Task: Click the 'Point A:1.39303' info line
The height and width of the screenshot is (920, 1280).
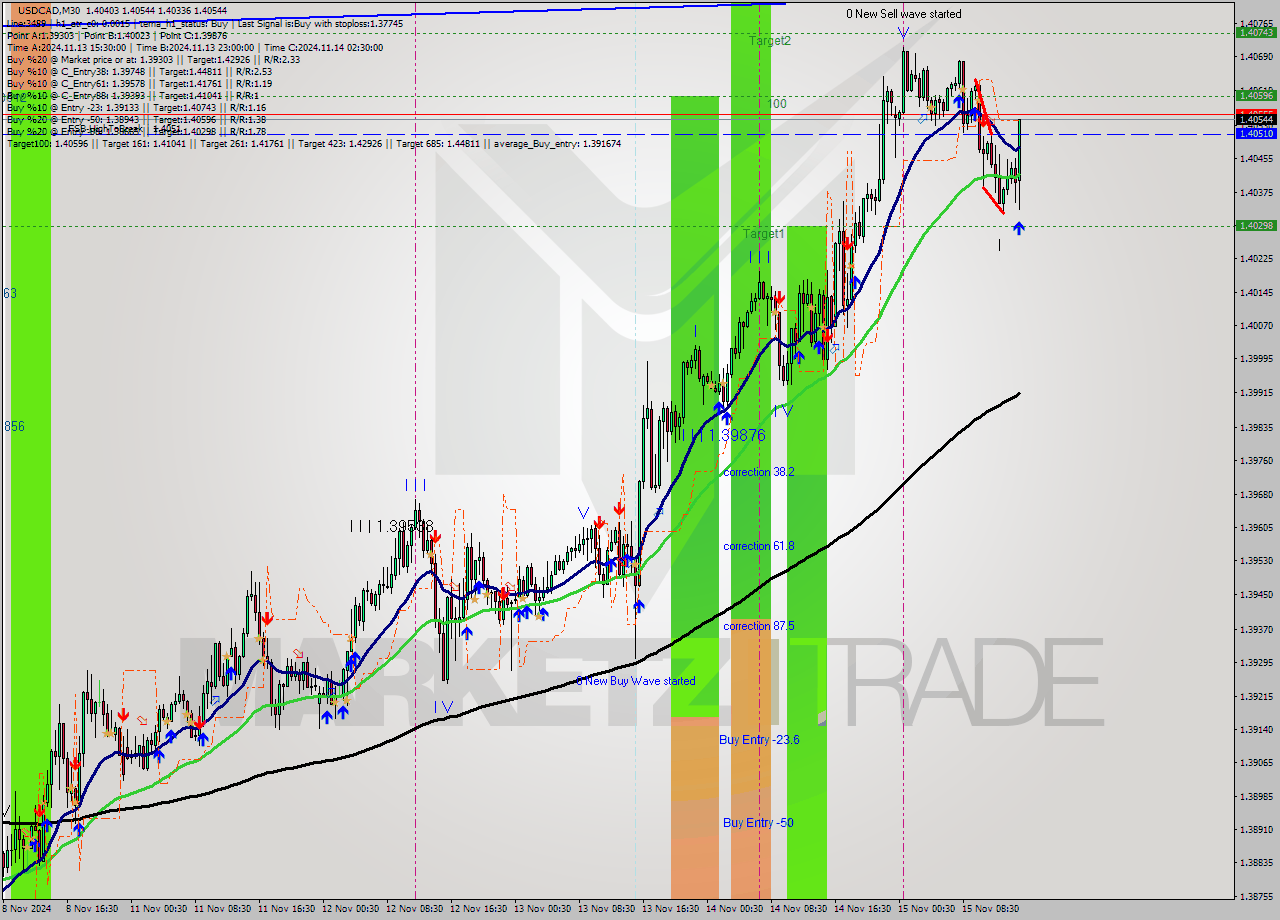Action: (x=41, y=35)
